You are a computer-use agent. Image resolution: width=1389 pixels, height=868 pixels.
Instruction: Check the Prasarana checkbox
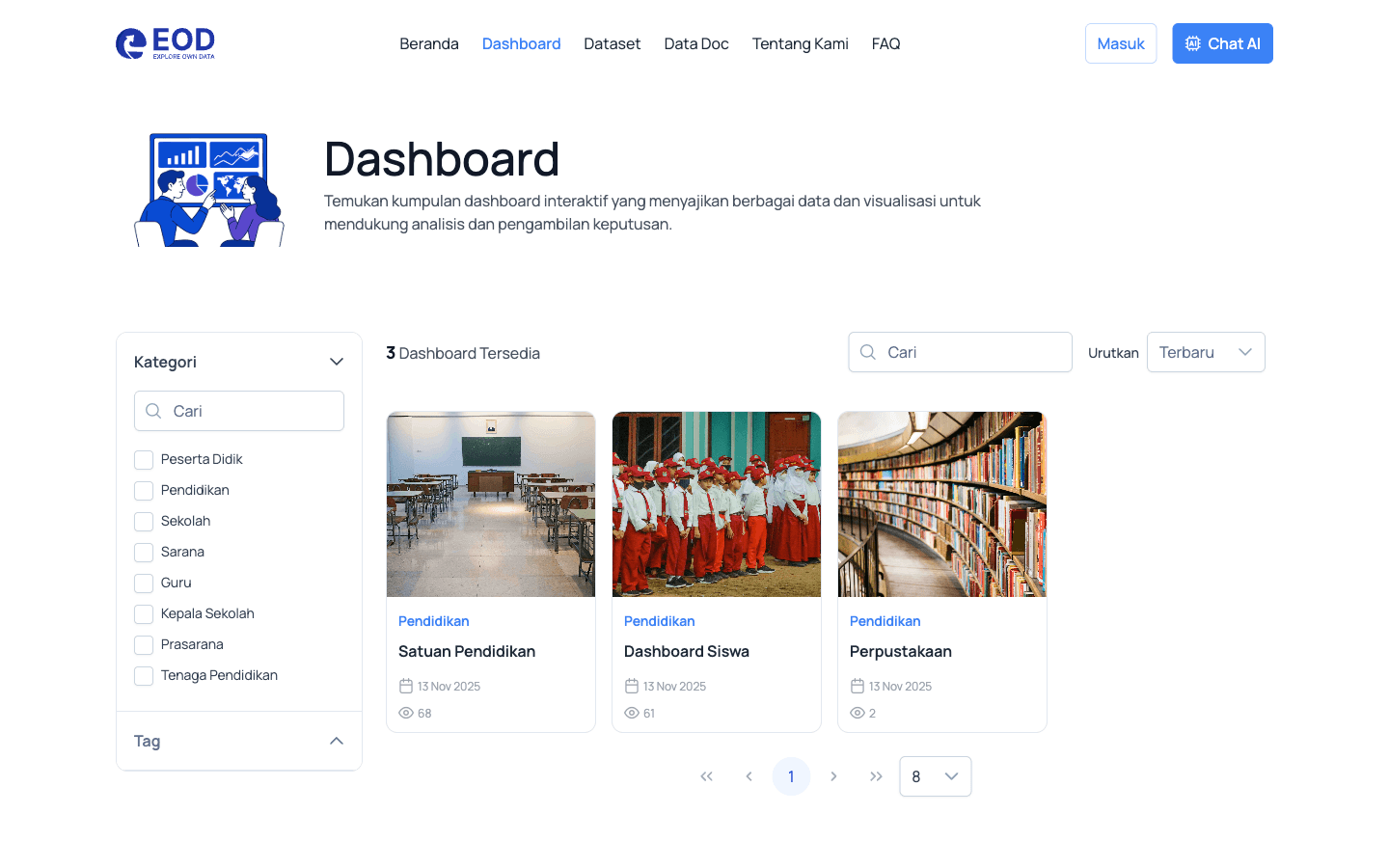pyautogui.click(x=144, y=645)
